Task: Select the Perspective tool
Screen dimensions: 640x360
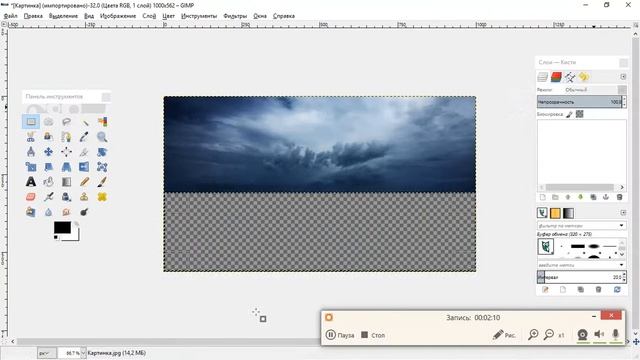Action: [66, 167]
